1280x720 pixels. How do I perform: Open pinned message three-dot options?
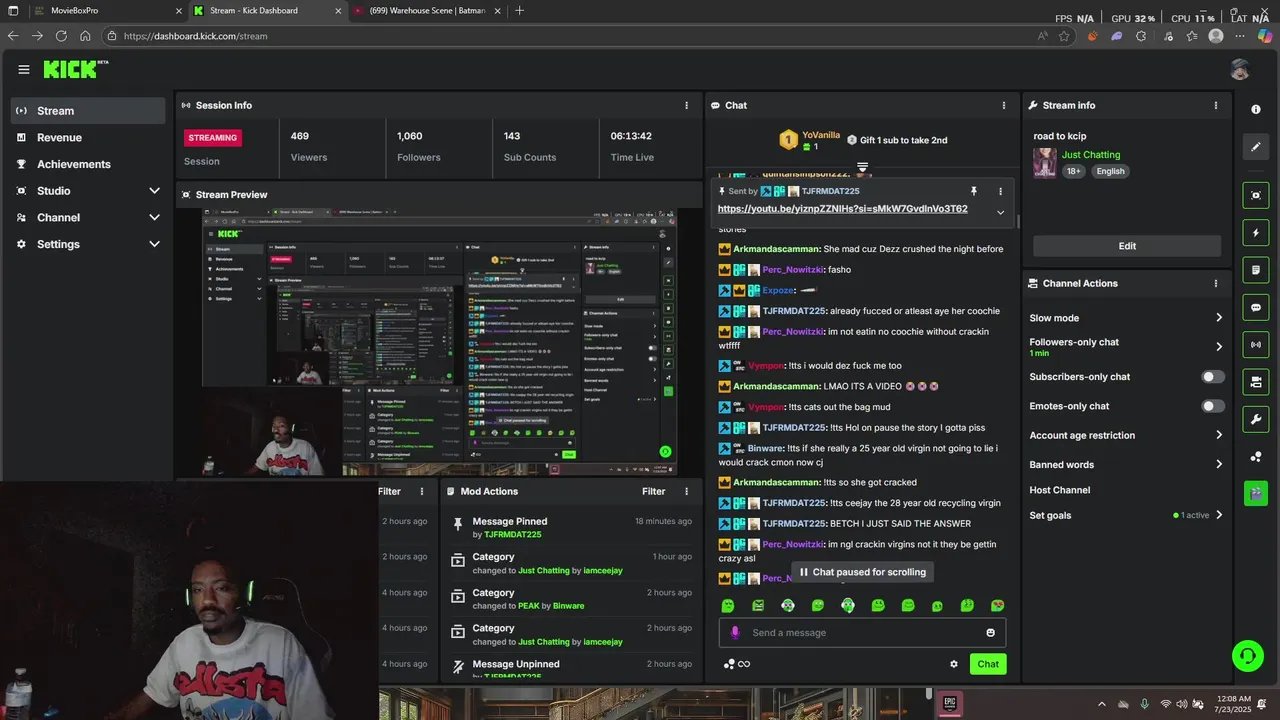[x=1000, y=191]
